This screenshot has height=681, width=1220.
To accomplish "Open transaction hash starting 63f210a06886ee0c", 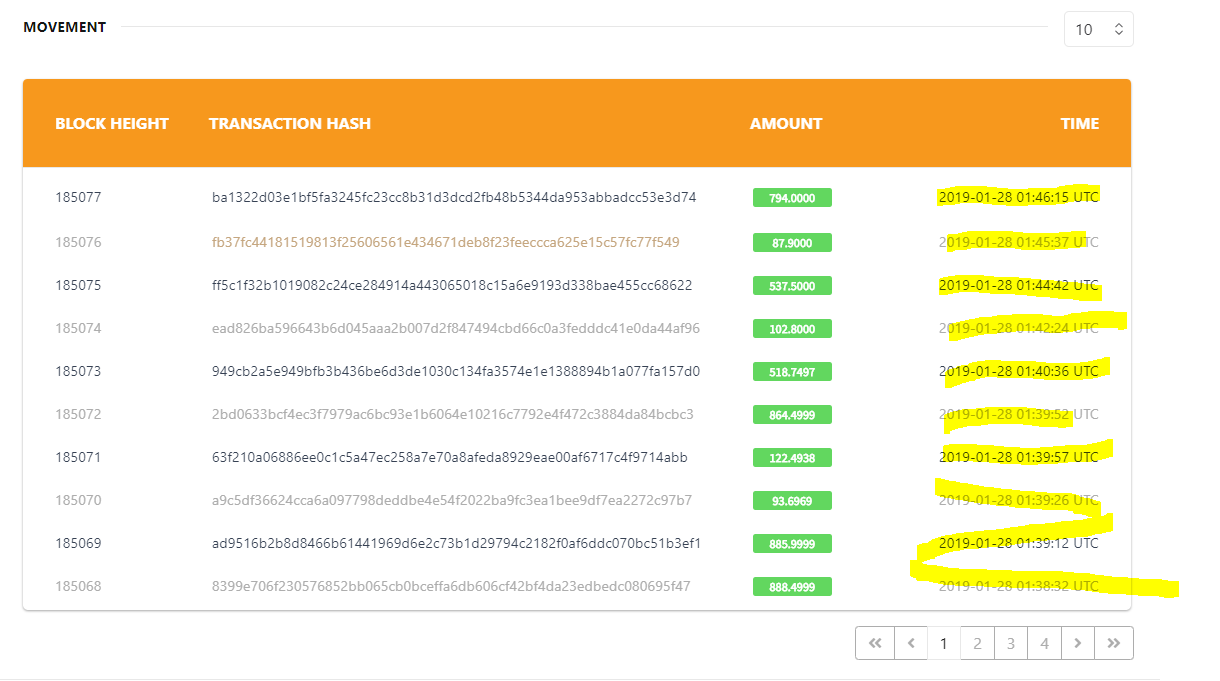I will coord(450,457).
